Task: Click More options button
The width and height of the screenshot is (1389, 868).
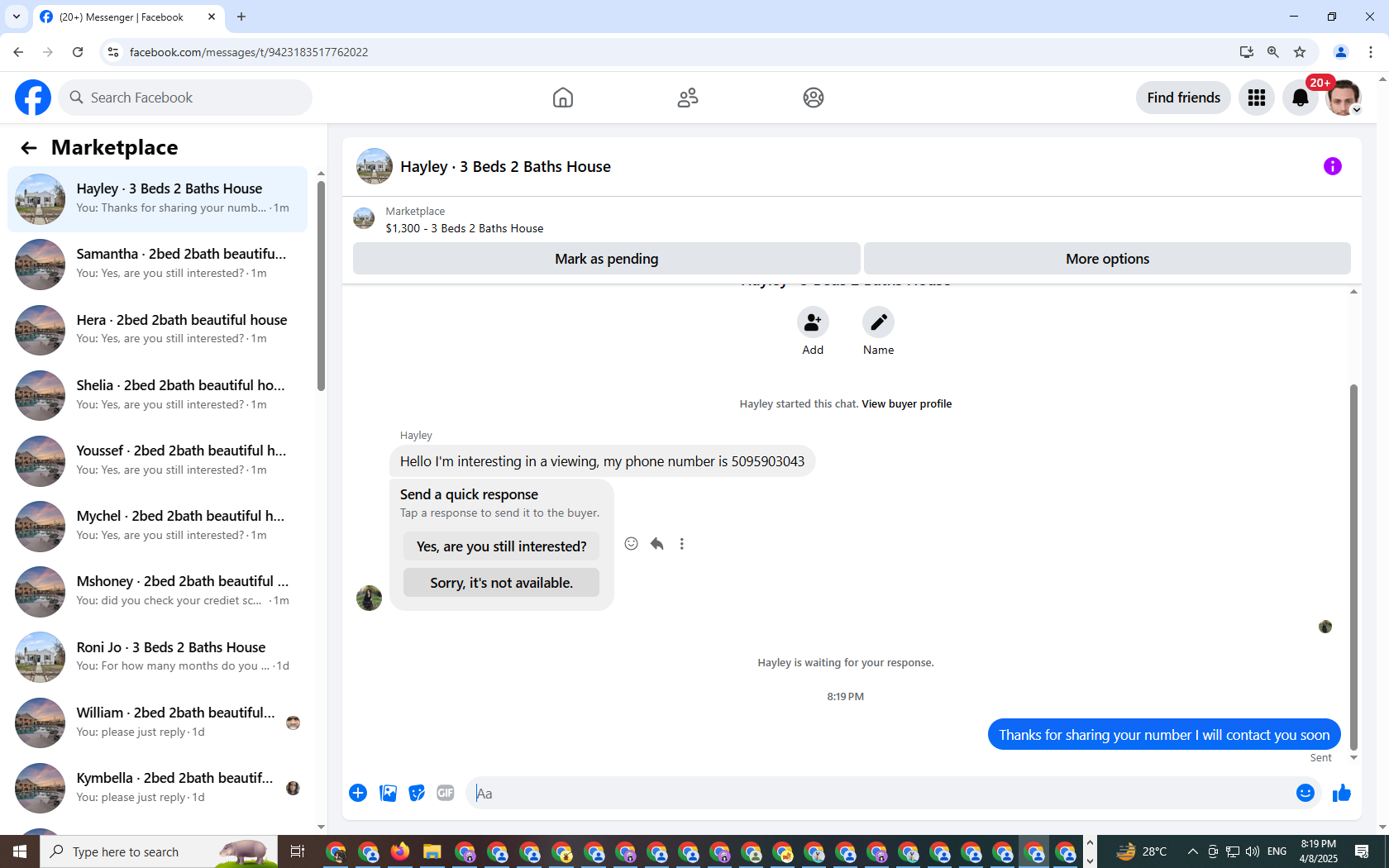Action: tap(1107, 259)
